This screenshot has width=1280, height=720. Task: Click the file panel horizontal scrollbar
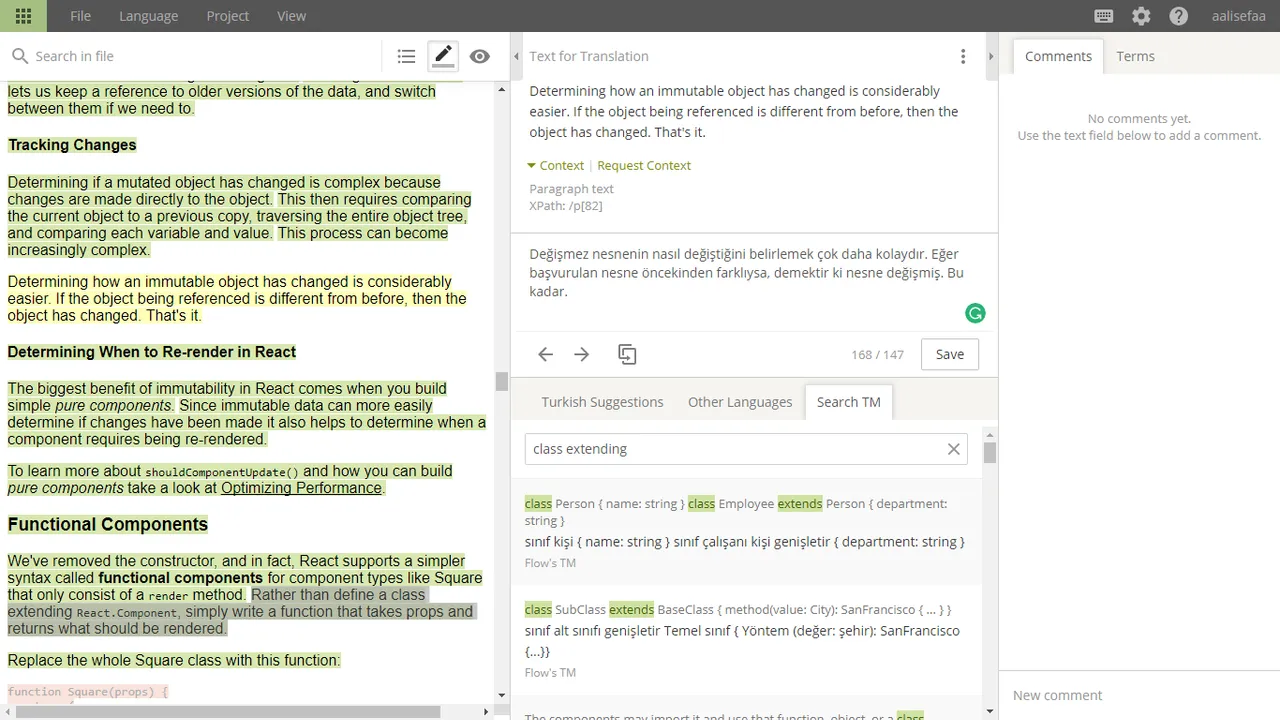pyautogui.click(x=230, y=712)
